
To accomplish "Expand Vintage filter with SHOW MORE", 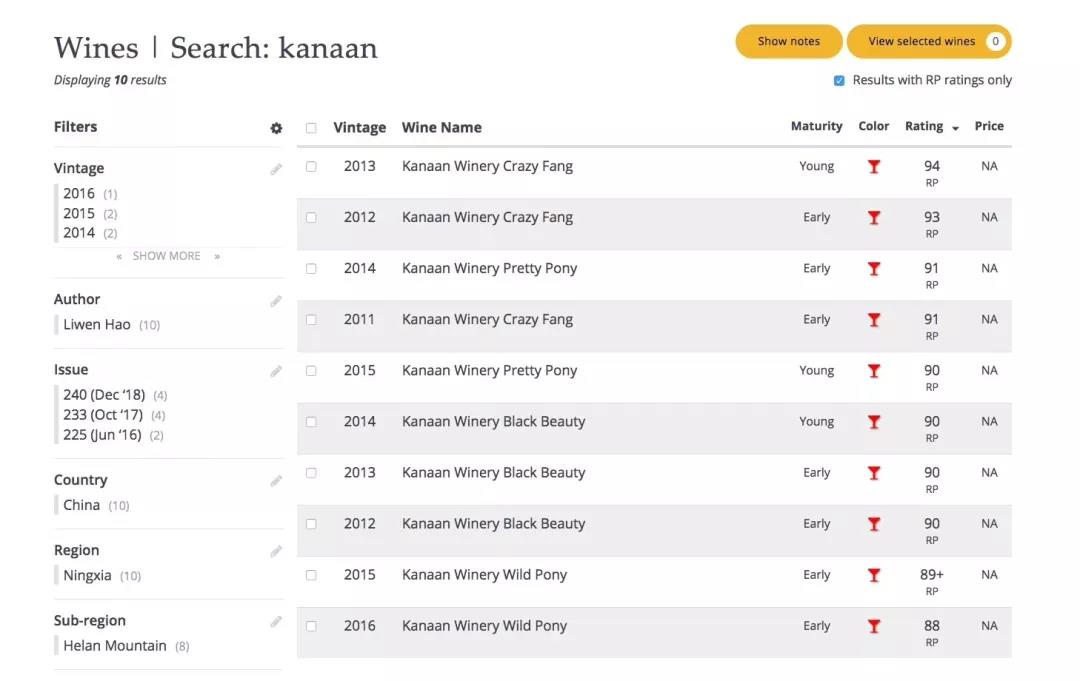I will (167, 256).
